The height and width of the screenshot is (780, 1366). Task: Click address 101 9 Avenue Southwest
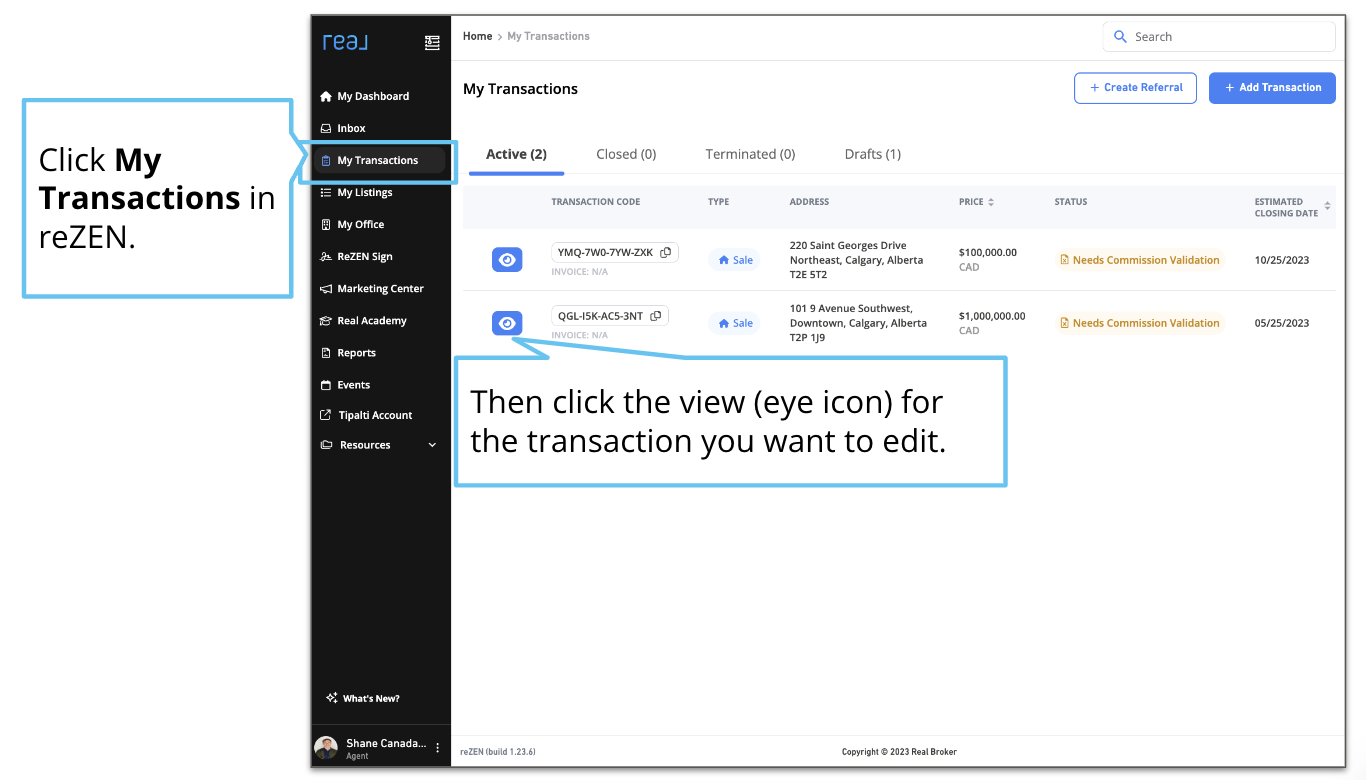coord(858,323)
